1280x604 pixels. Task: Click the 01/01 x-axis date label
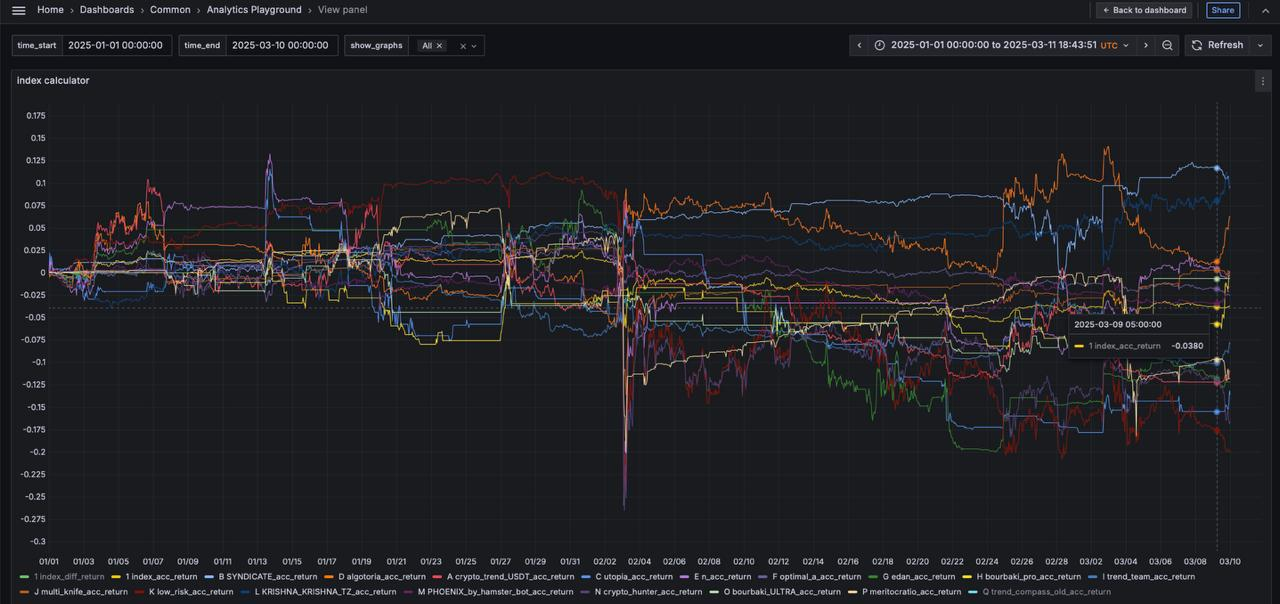(48, 562)
